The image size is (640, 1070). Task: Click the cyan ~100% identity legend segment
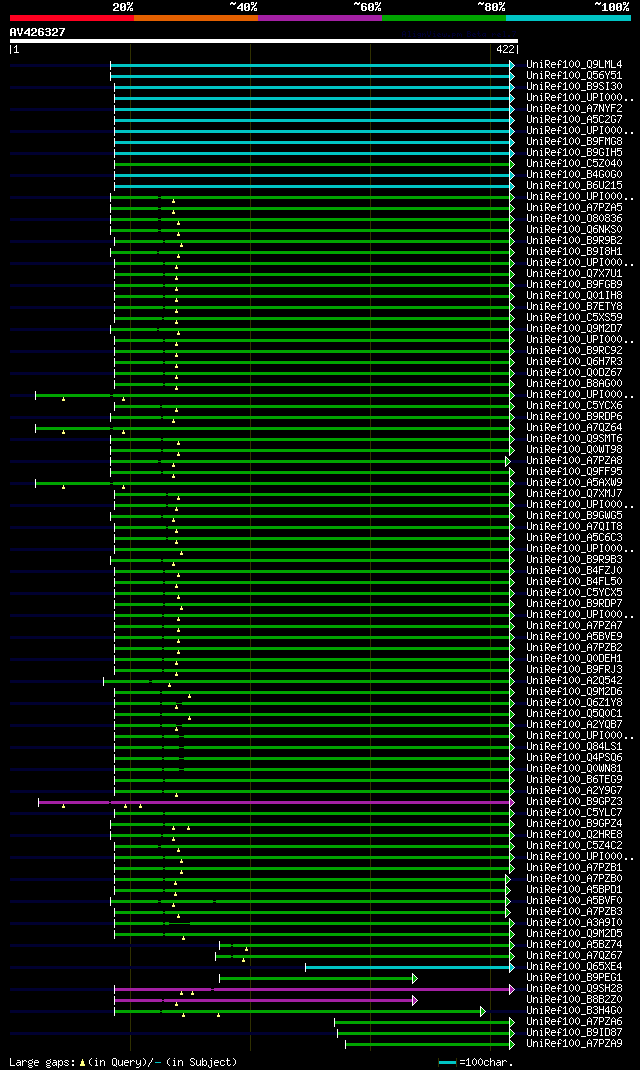pyautogui.click(x=568, y=18)
